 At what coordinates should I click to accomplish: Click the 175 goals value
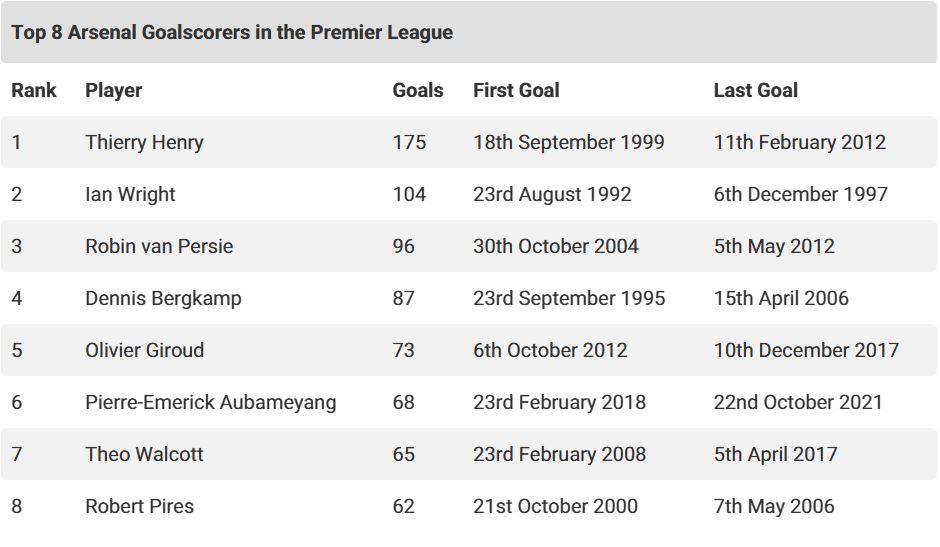click(x=409, y=142)
